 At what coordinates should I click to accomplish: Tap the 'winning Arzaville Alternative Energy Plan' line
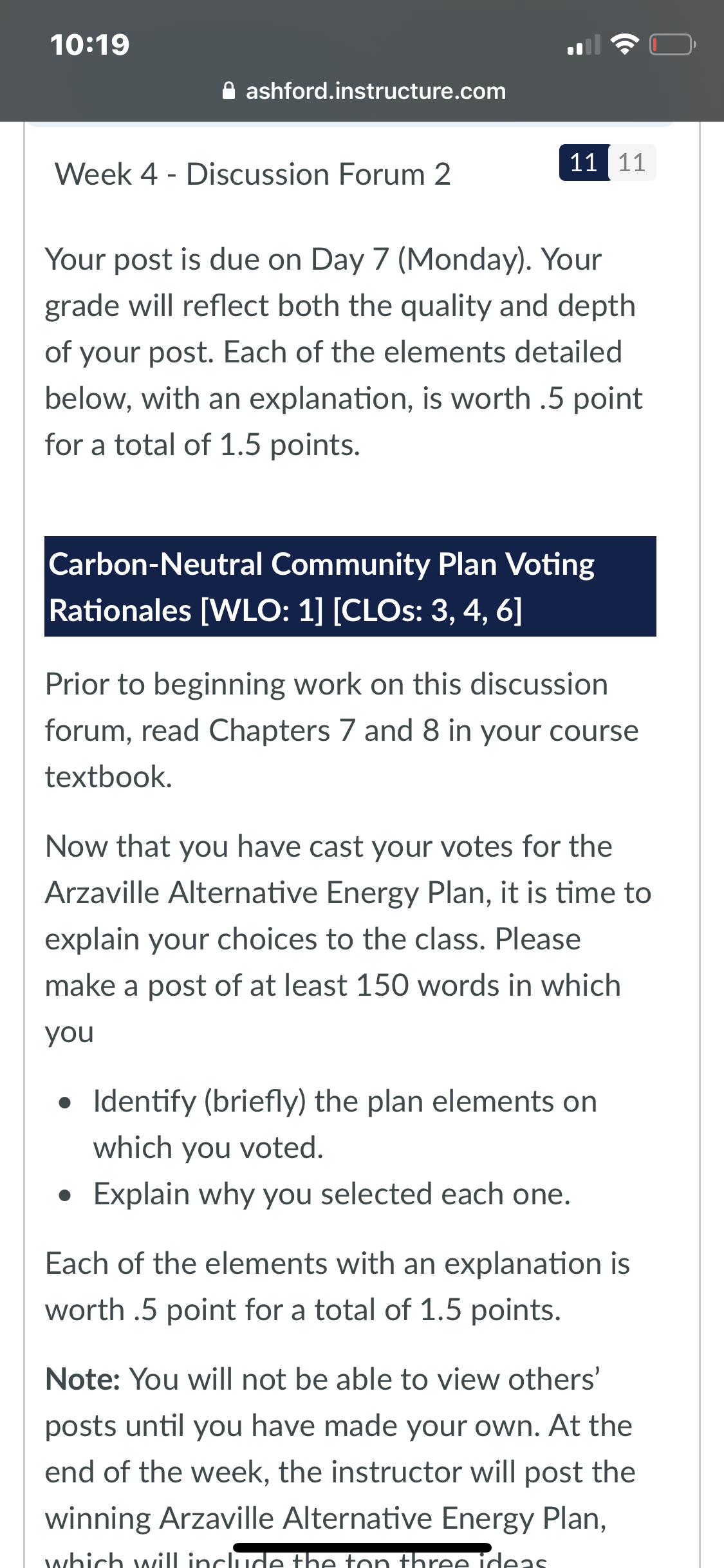coord(326,1518)
